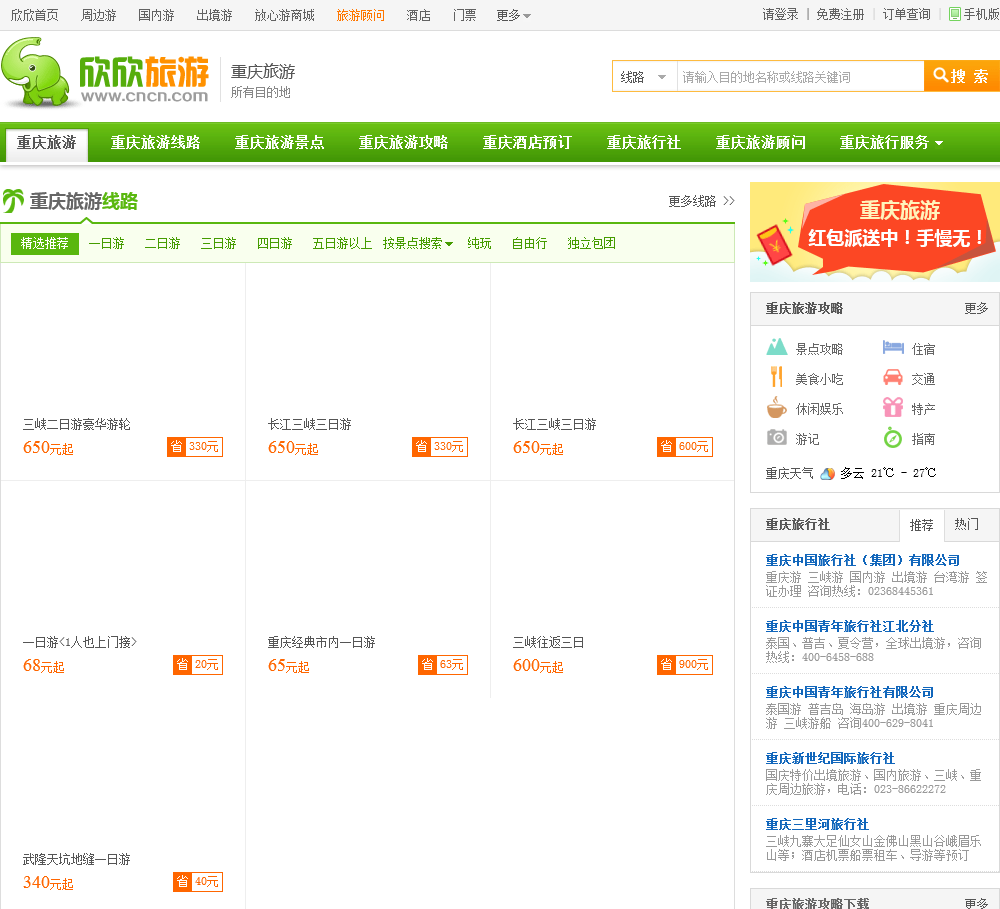Image resolution: width=1000 pixels, height=909 pixels.
Task: Open 重庆新世纪国际旅行社 link
Action: coord(830,758)
